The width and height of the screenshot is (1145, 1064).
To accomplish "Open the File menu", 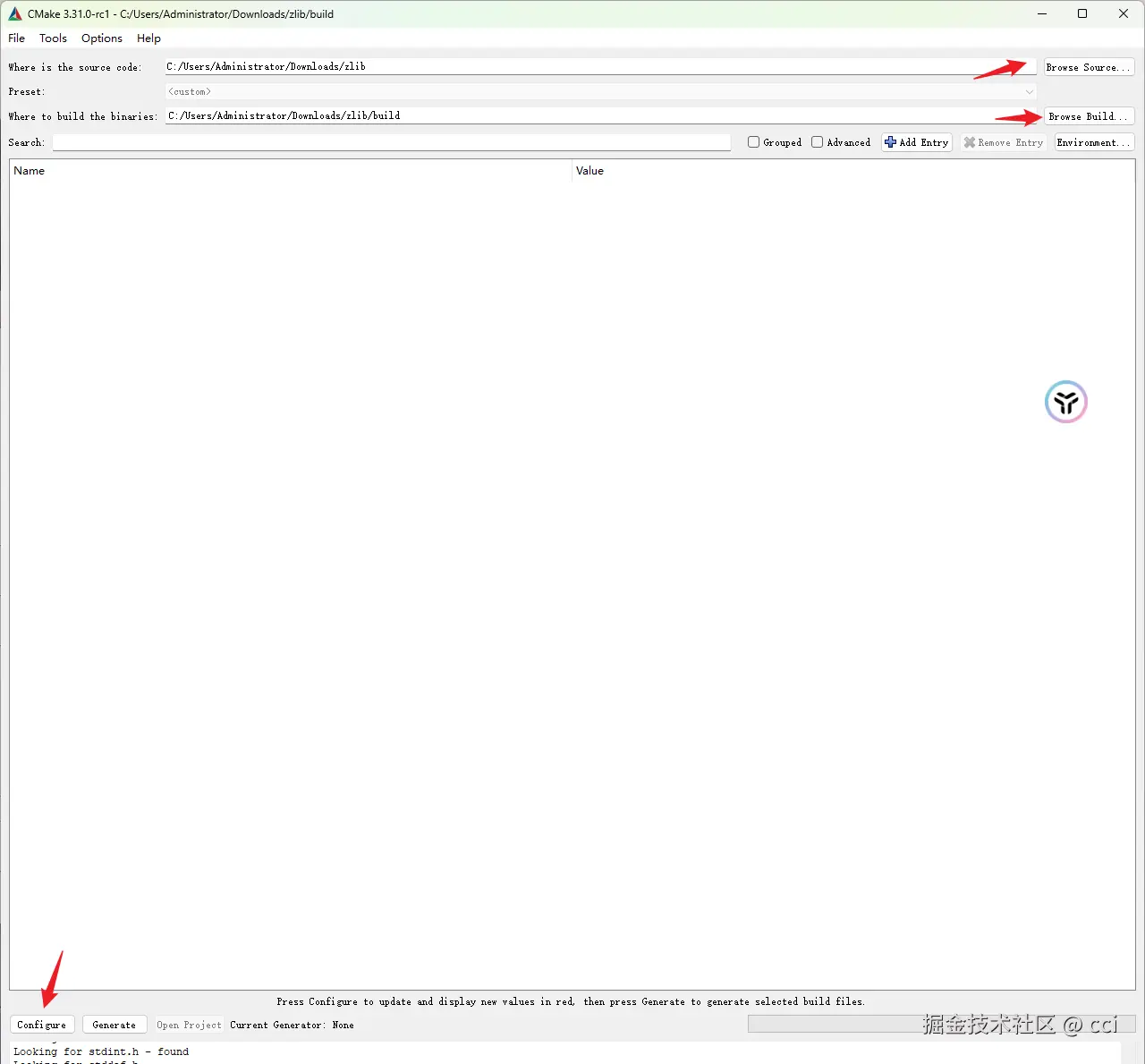I will [17, 38].
